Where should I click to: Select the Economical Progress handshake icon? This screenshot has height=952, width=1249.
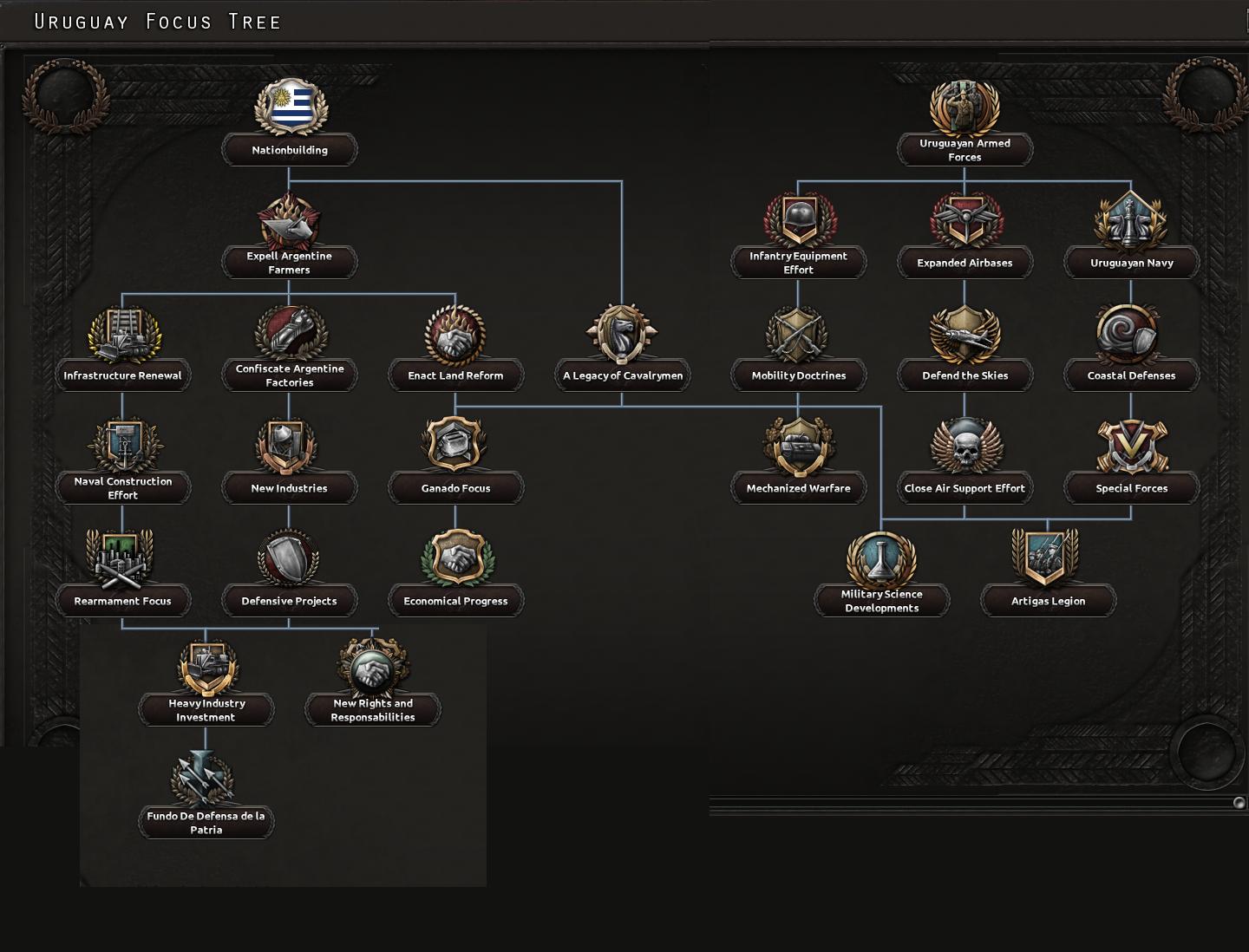coord(456,558)
